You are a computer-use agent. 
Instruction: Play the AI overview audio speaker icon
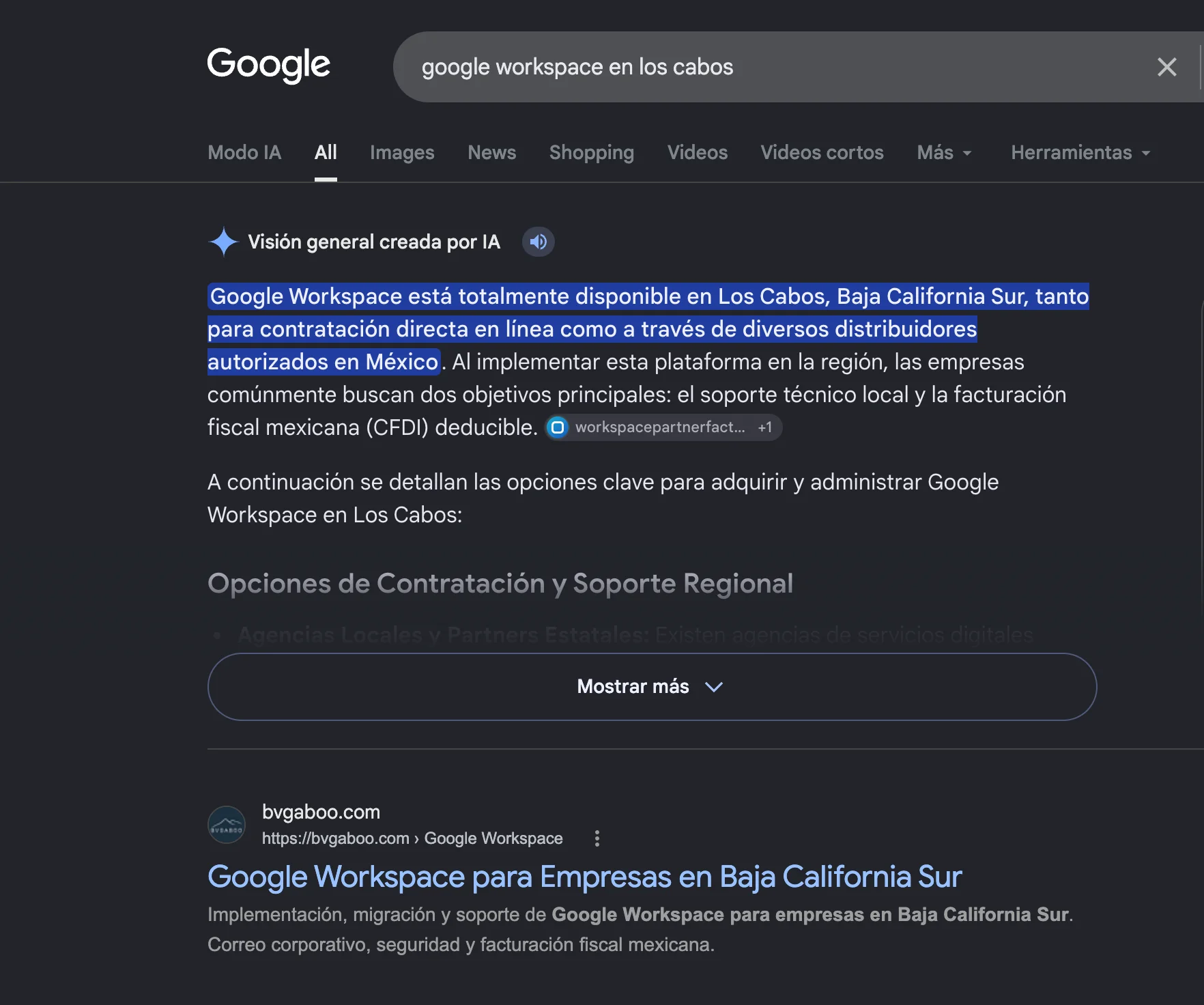click(539, 242)
